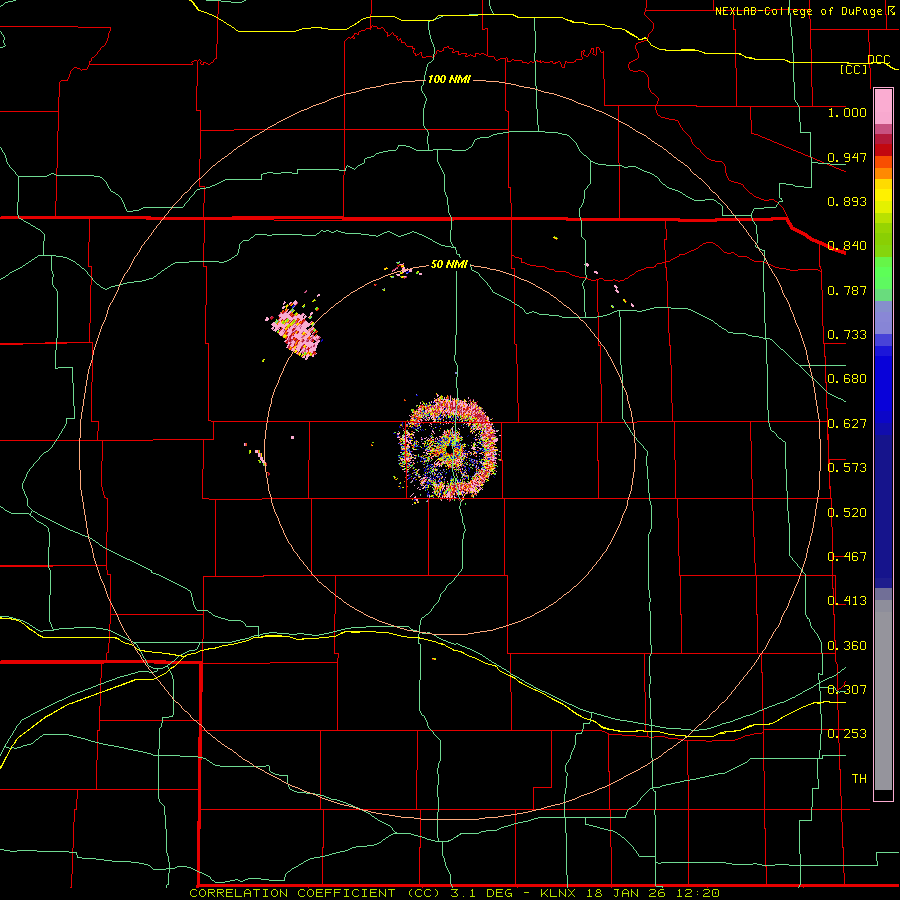Click the large pink echo cluster northwest of radar
The width and height of the screenshot is (900, 900).
296,330
